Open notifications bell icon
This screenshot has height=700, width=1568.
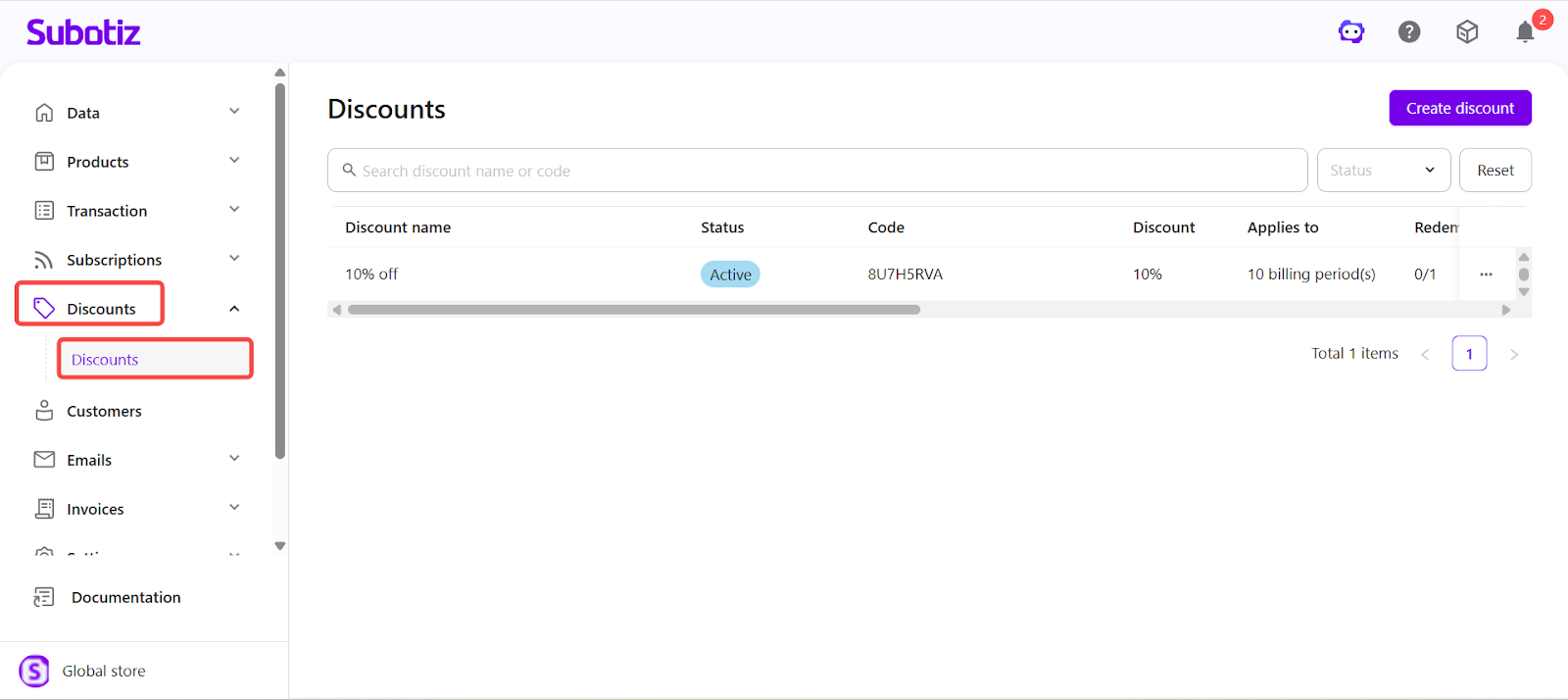click(1525, 32)
